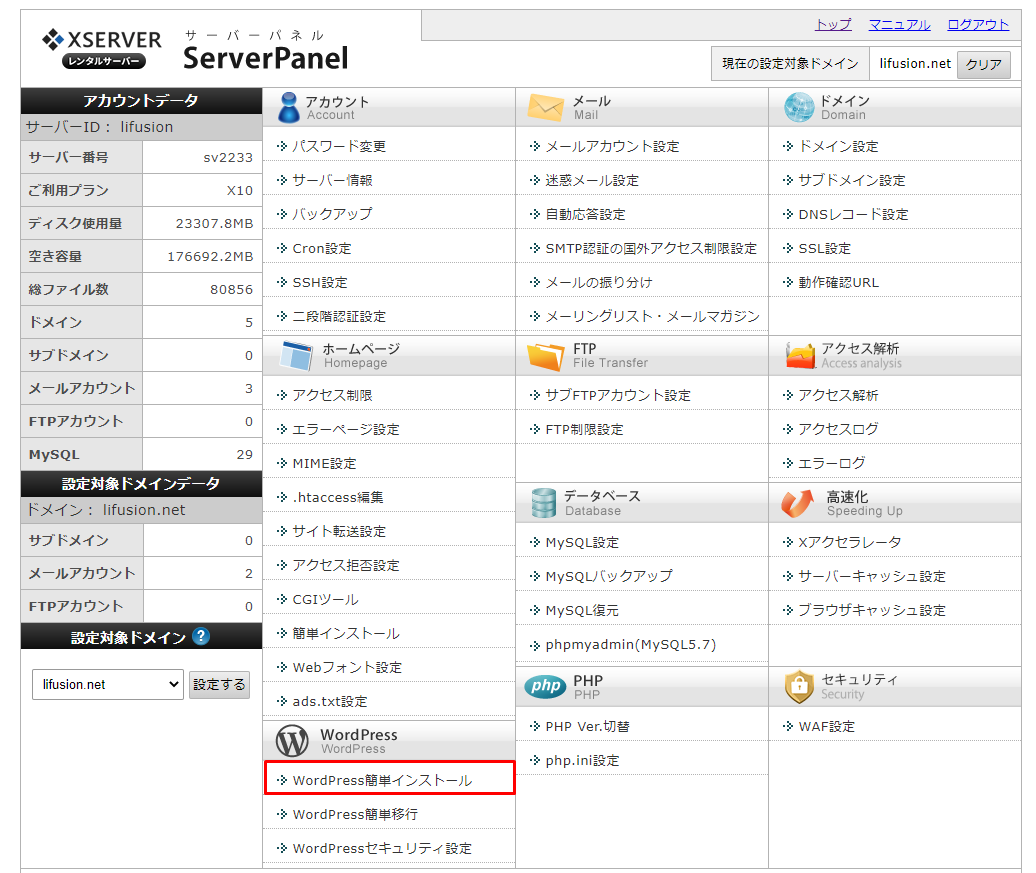Click the クリア button

coord(984,65)
